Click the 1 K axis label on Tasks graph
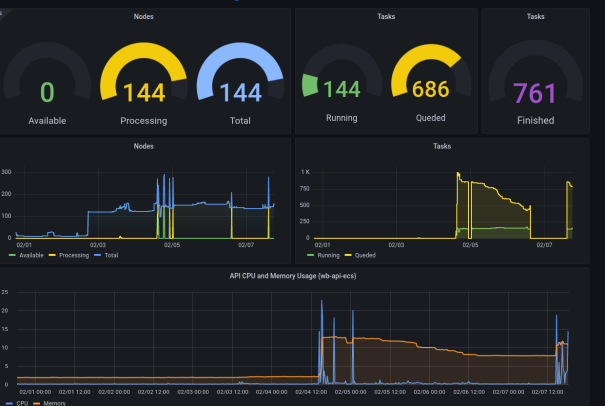This screenshot has height=406, width=605. tap(305, 172)
